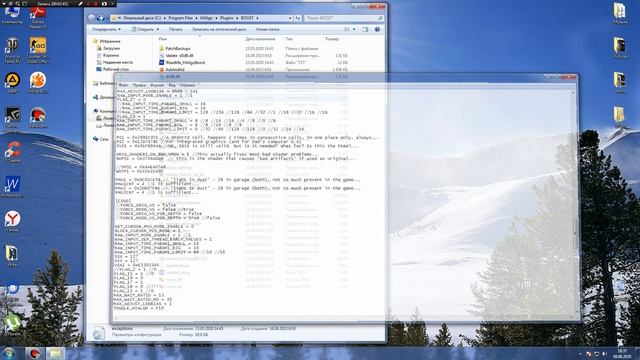640x360 pixels.
Task: Open top desktop folder on right side
Action: click(x=620, y=13)
